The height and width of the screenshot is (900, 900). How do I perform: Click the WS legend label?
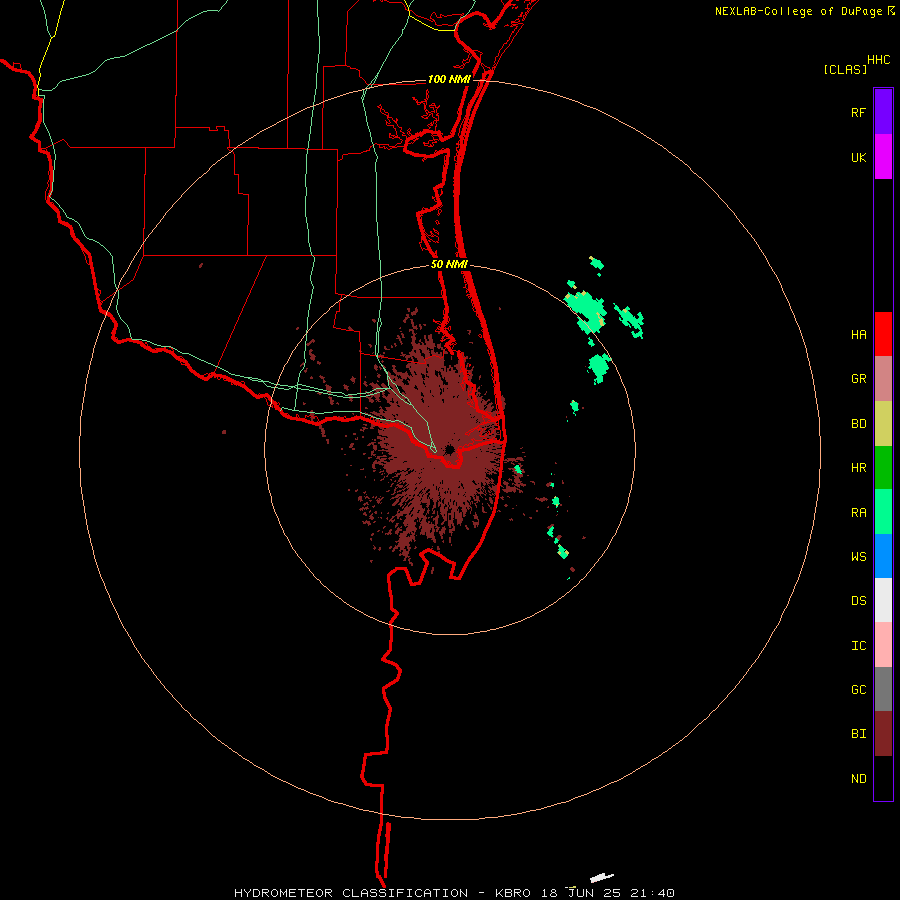pos(858,557)
